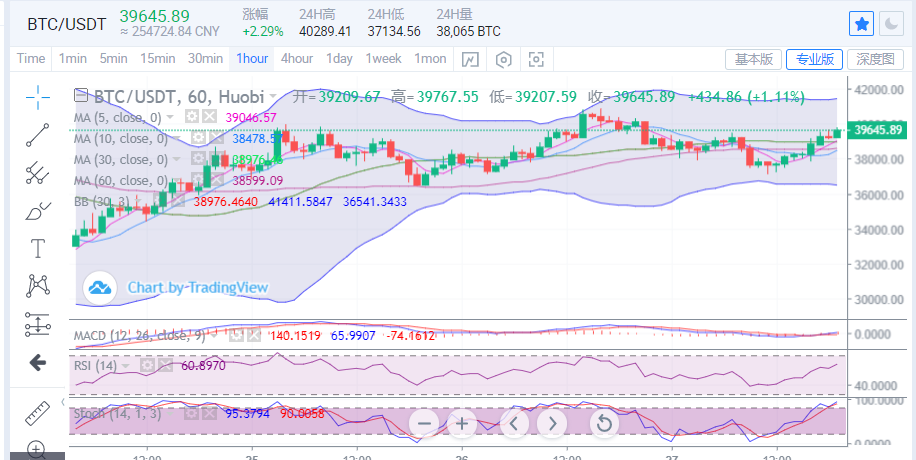Select the 4hour interval
This screenshot has width=916, height=460.
click(297, 59)
